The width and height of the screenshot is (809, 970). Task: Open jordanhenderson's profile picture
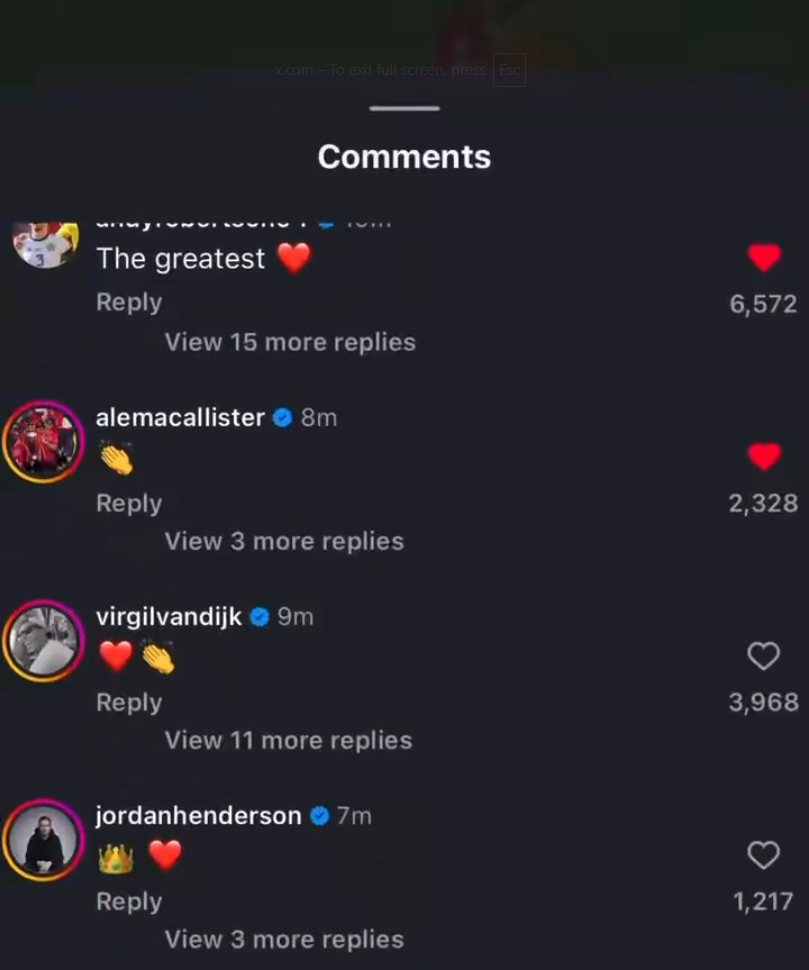tap(43, 839)
